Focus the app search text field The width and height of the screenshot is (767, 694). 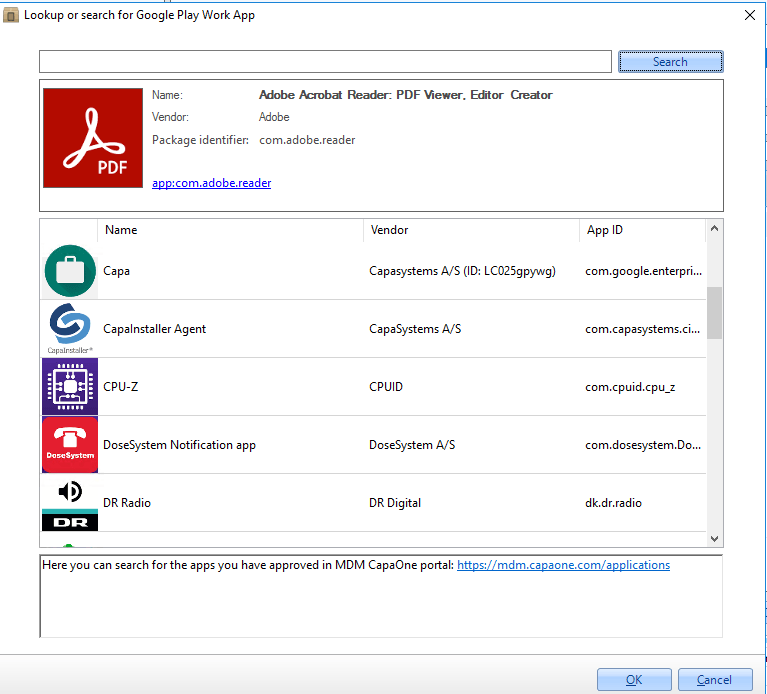(x=325, y=62)
